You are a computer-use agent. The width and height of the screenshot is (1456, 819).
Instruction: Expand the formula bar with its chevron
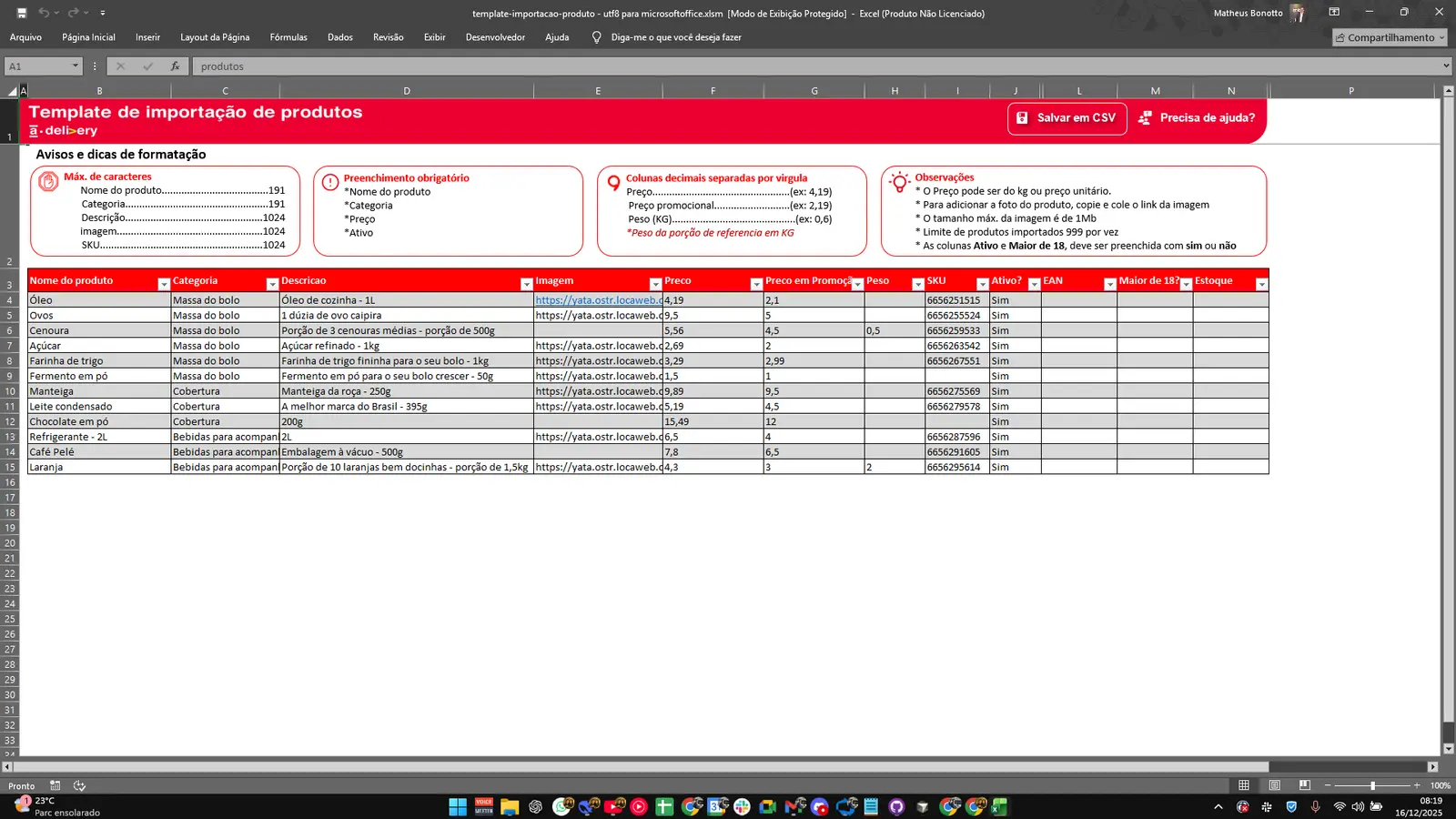[1446, 66]
